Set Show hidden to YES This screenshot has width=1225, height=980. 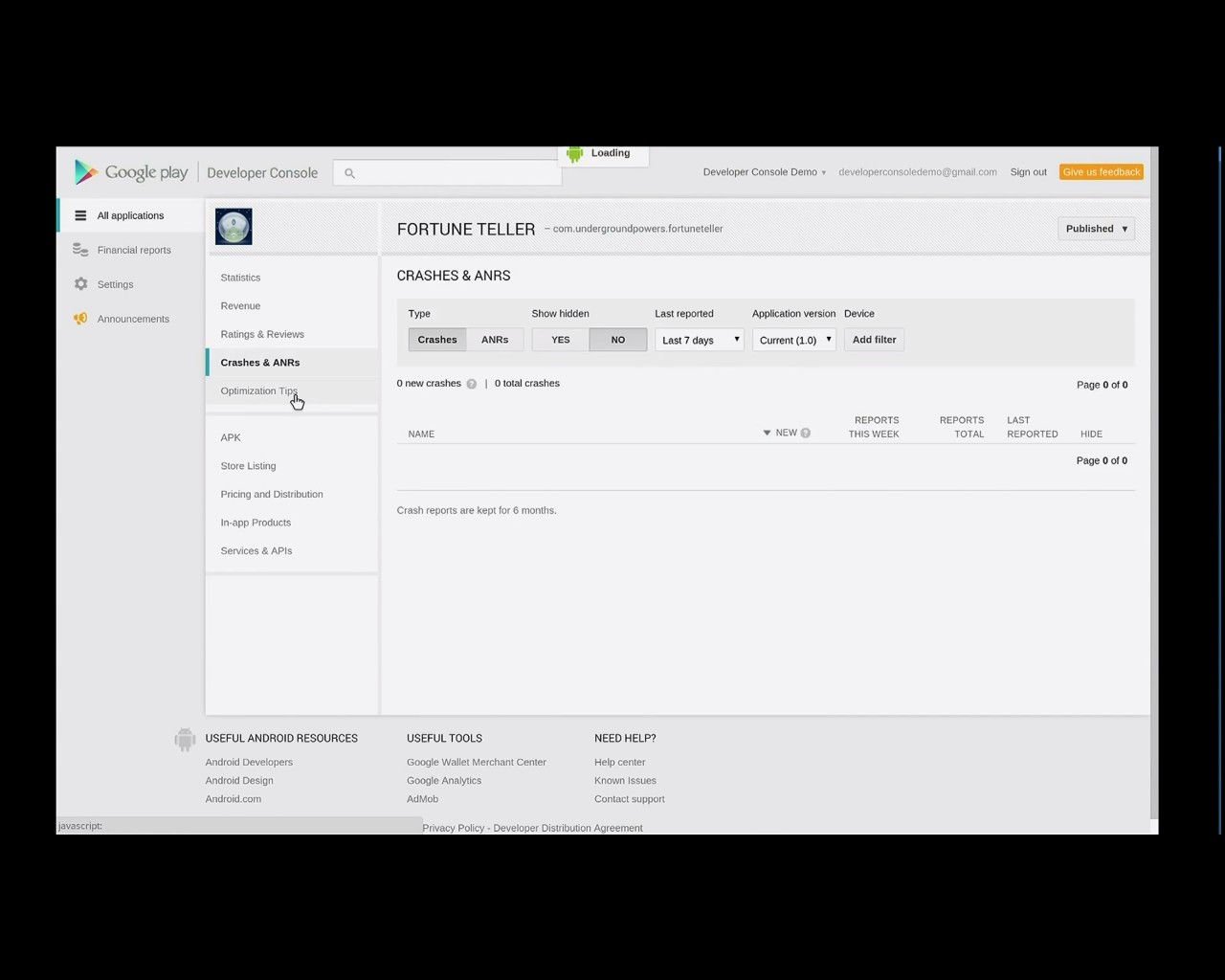click(x=561, y=340)
